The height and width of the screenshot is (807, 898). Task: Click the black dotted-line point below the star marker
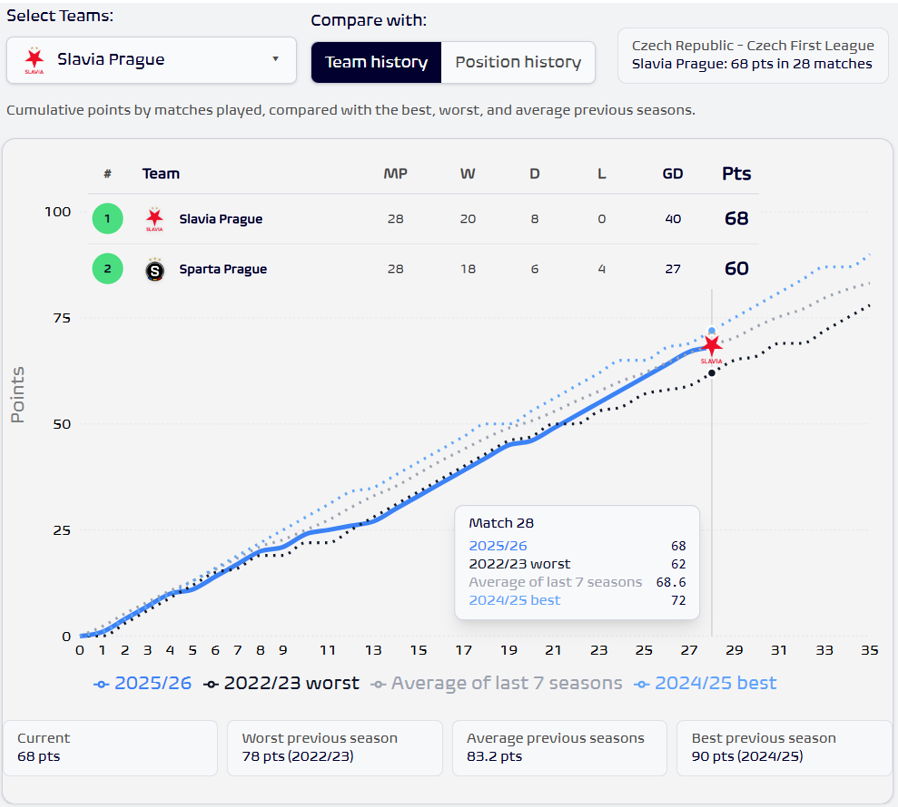pos(711,373)
